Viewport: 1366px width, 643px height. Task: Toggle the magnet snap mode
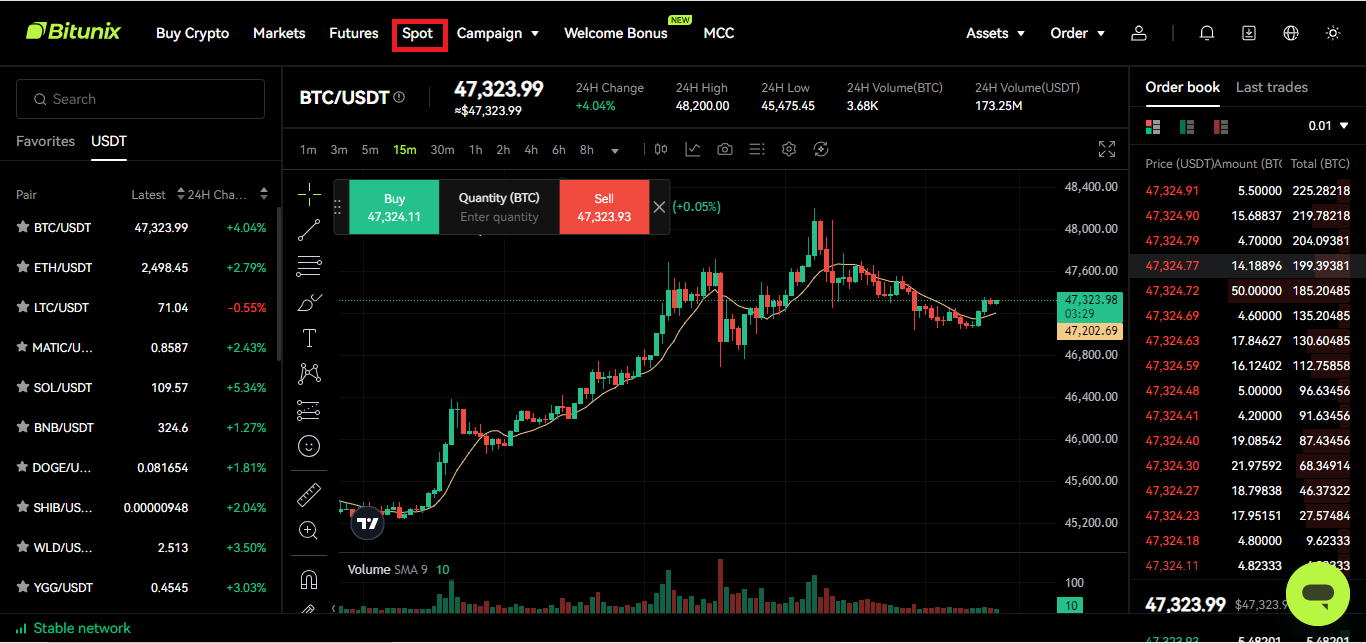click(x=309, y=579)
